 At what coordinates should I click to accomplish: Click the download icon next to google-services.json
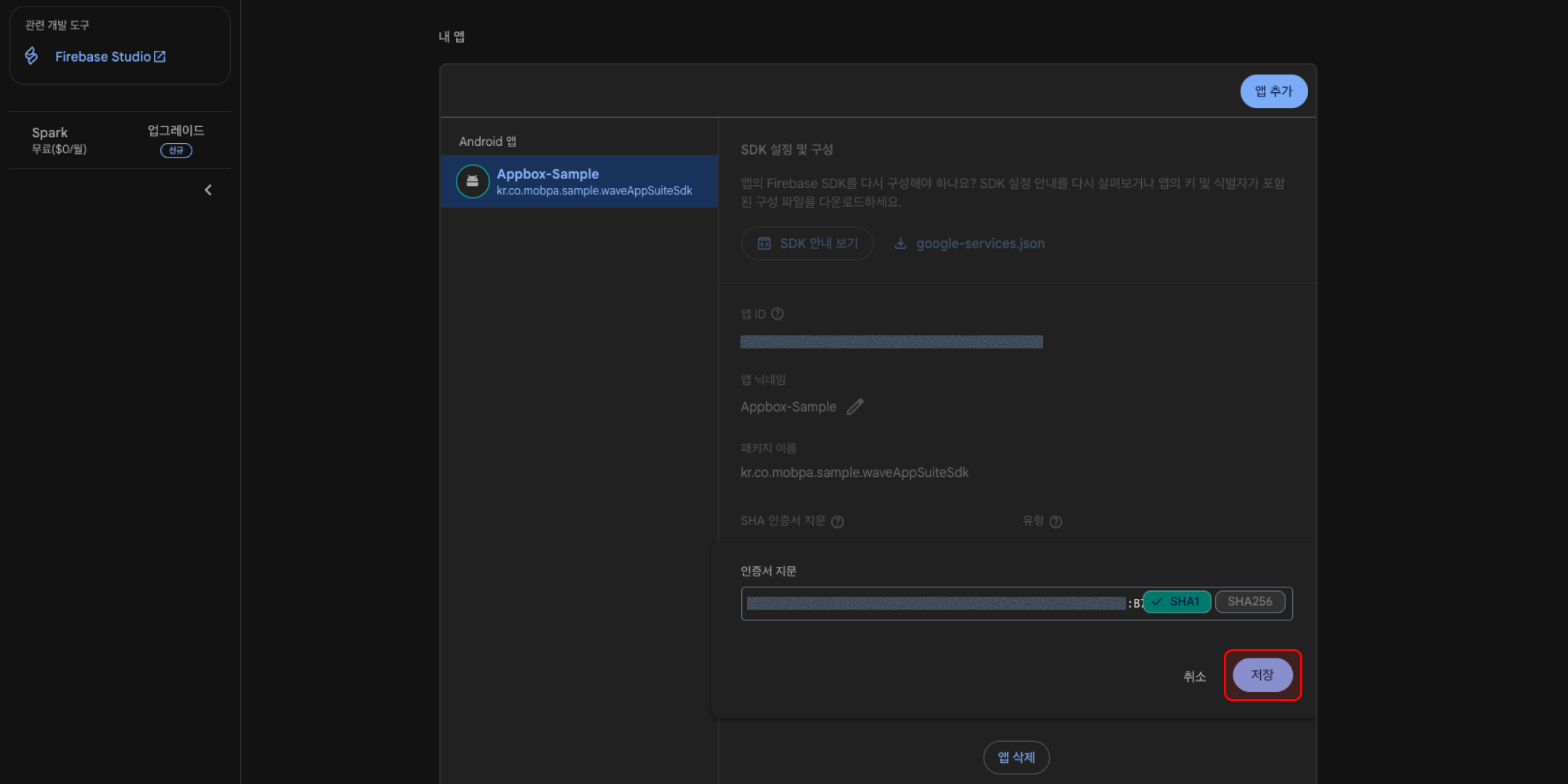(900, 244)
